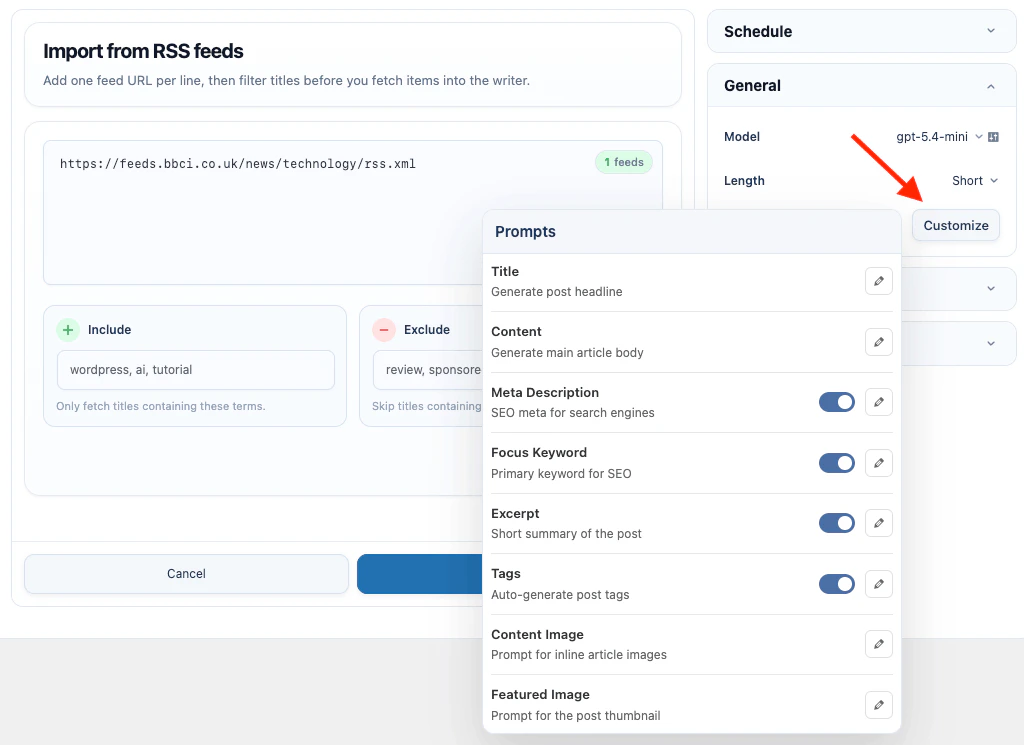Disable the Meta Description toggle
This screenshot has height=745, width=1024.
[x=837, y=402]
